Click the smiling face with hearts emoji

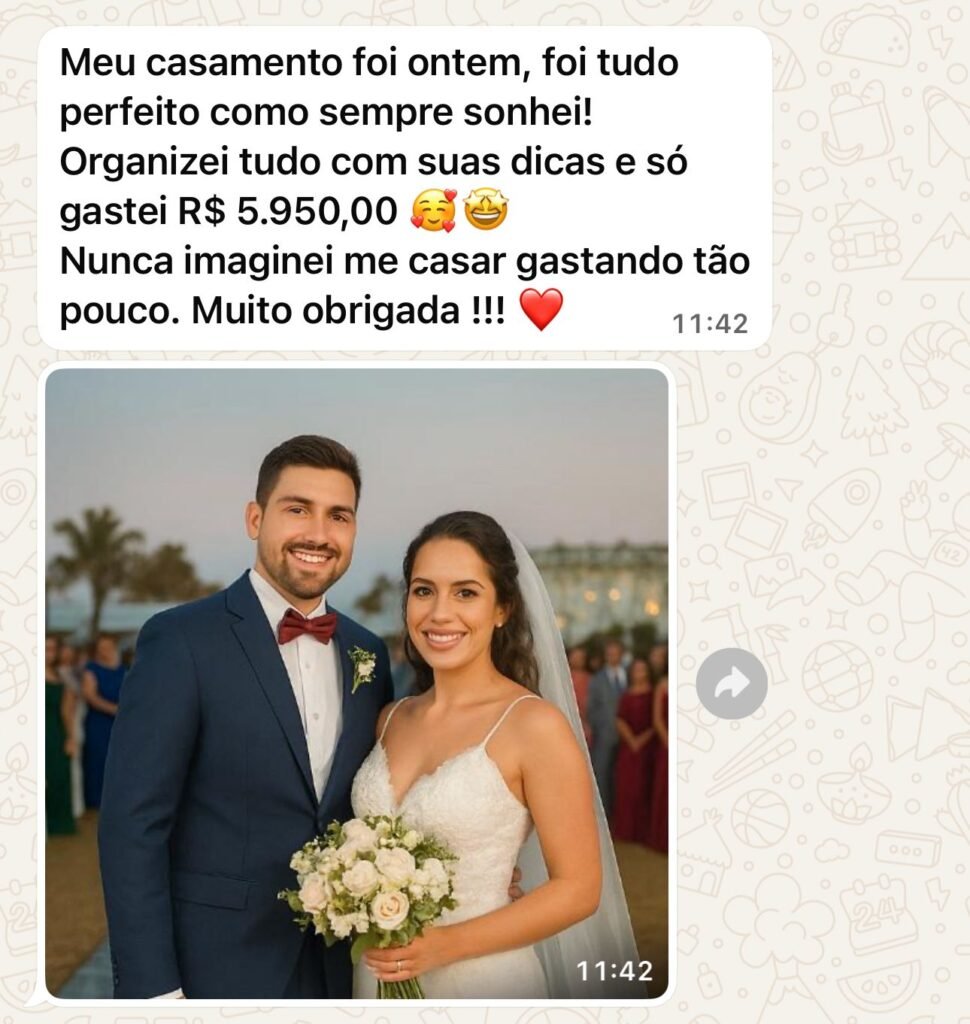tap(434, 211)
